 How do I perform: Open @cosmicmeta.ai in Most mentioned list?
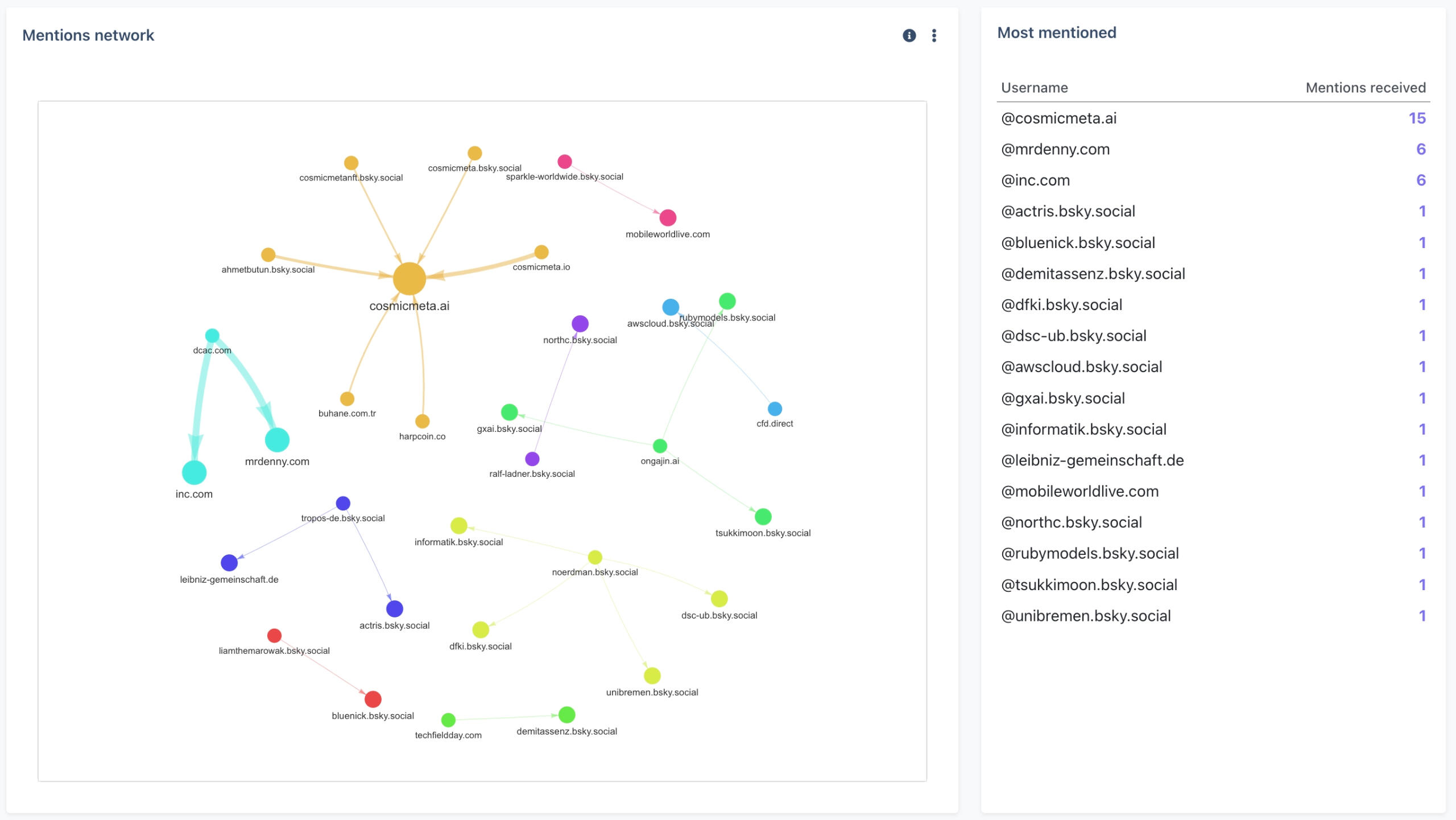(1058, 118)
